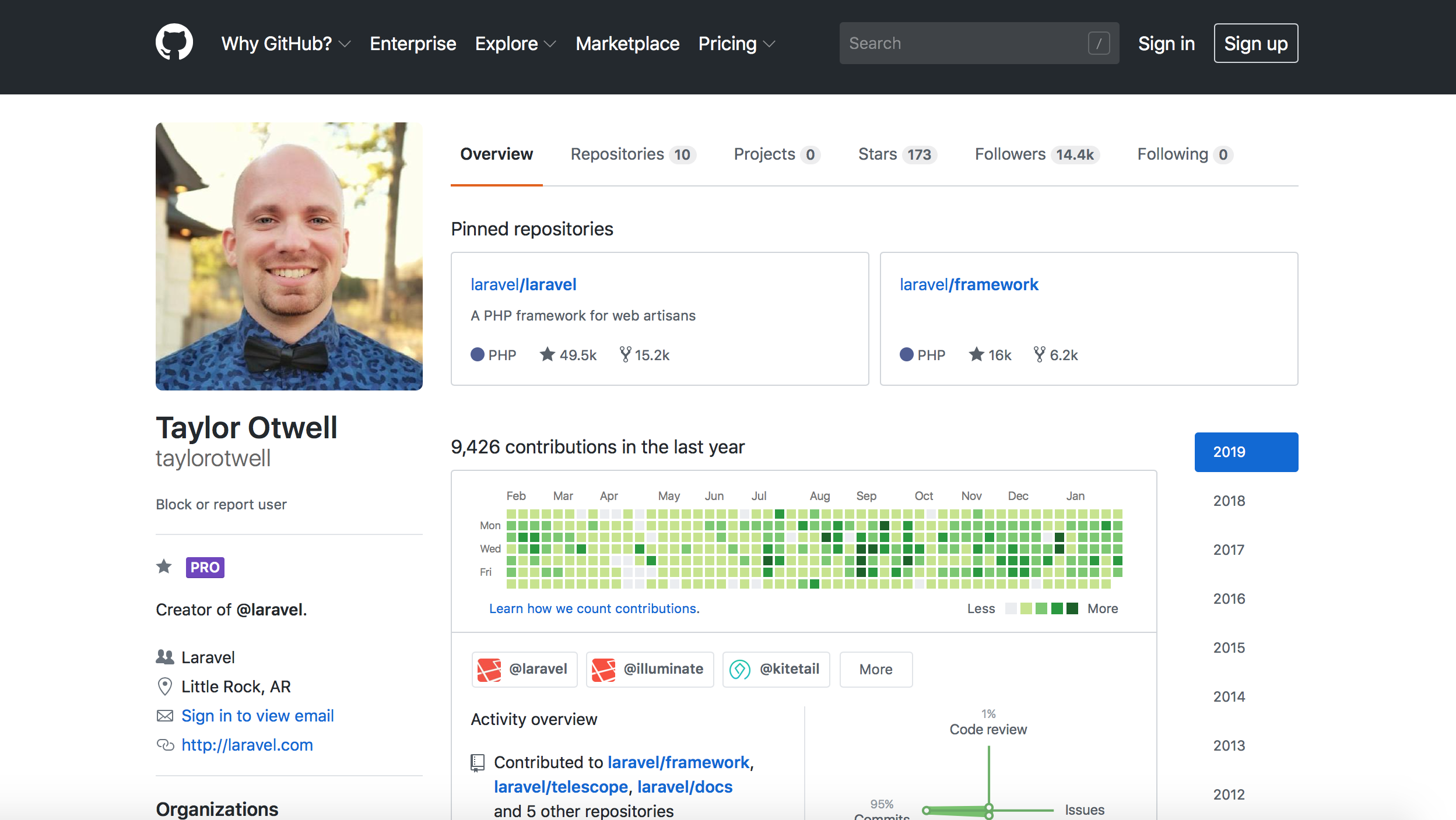The width and height of the screenshot is (1456, 820).
Task: Open the Stars tab
Action: (897, 154)
